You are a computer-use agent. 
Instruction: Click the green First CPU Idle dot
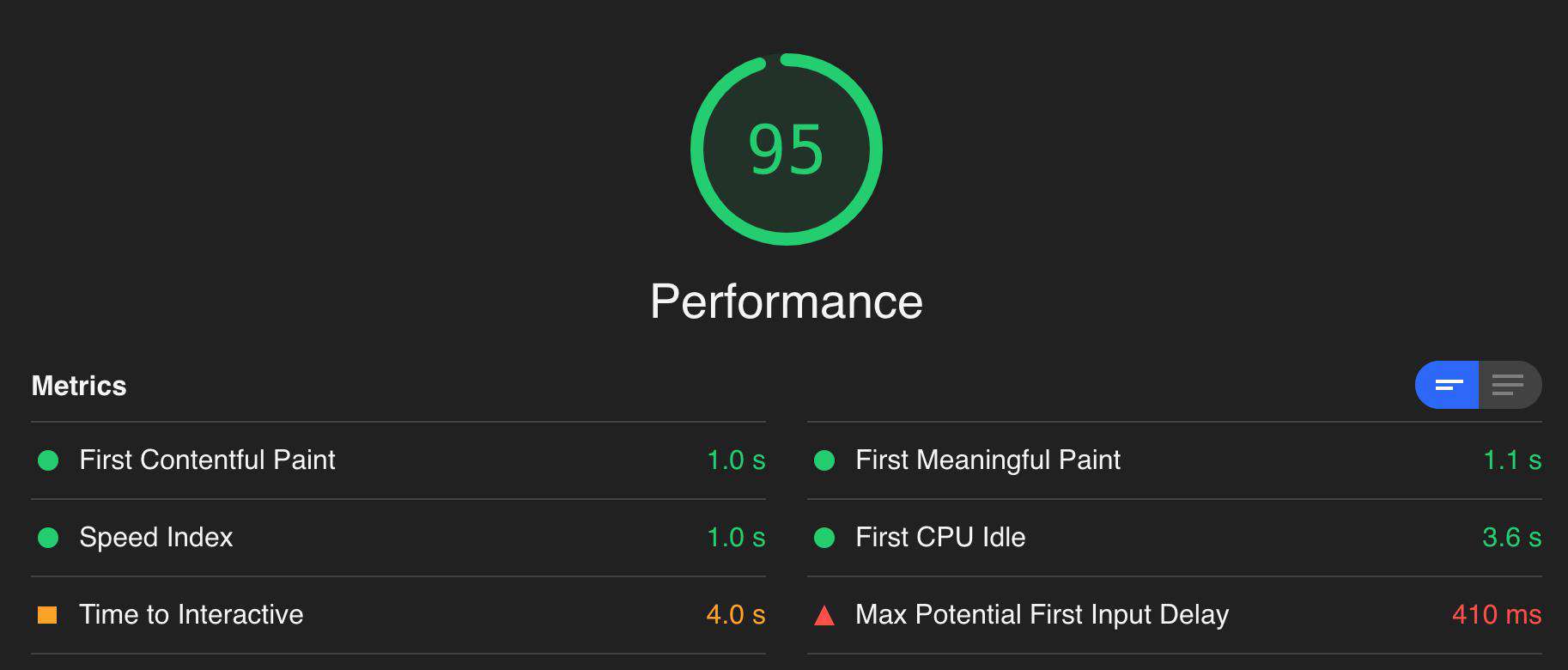[x=824, y=538]
